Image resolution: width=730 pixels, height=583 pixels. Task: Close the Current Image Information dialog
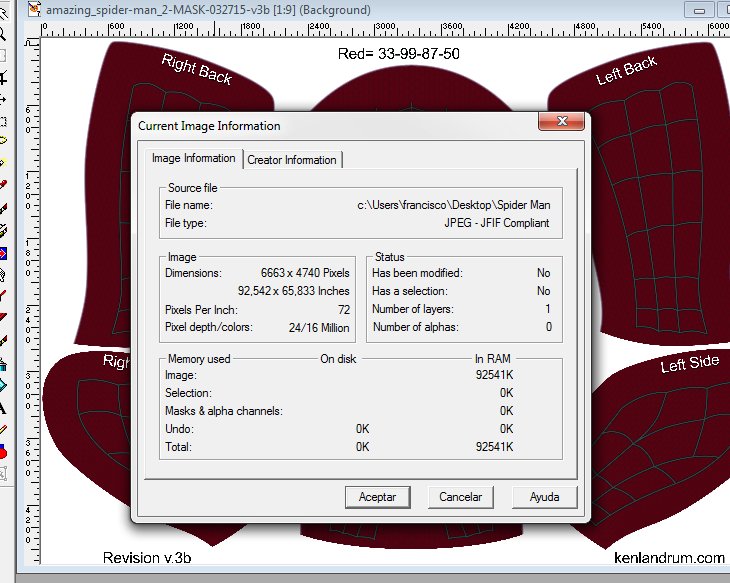coord(561,121)
